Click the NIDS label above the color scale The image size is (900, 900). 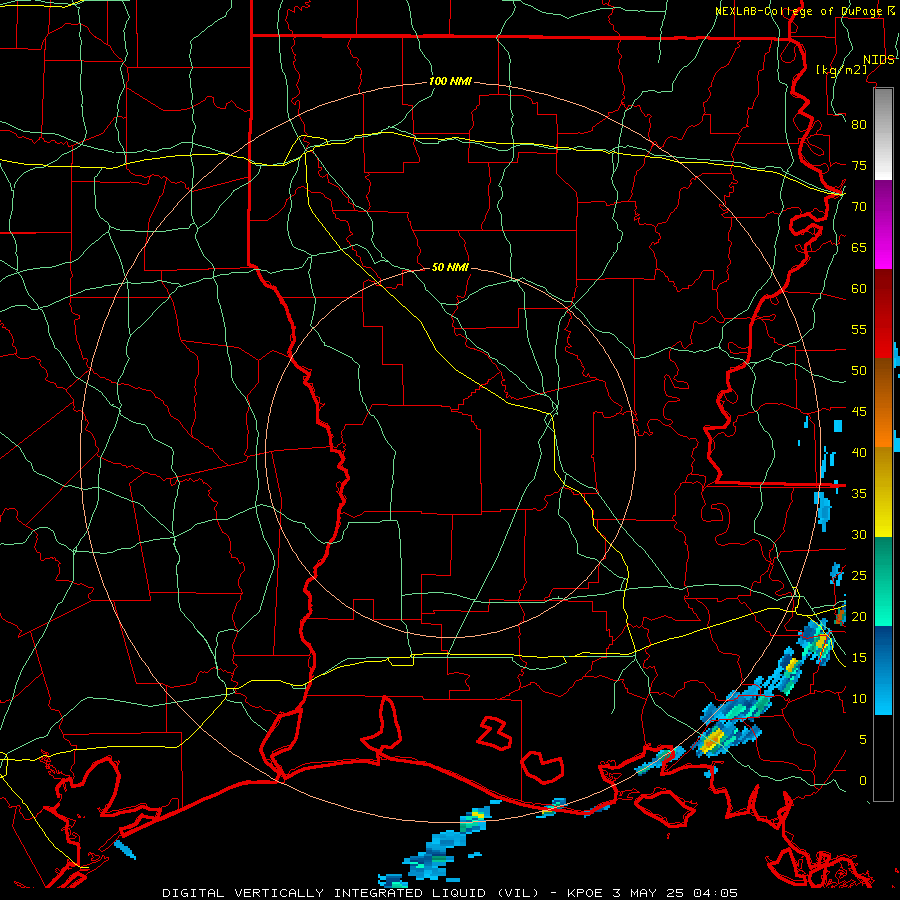878,60
